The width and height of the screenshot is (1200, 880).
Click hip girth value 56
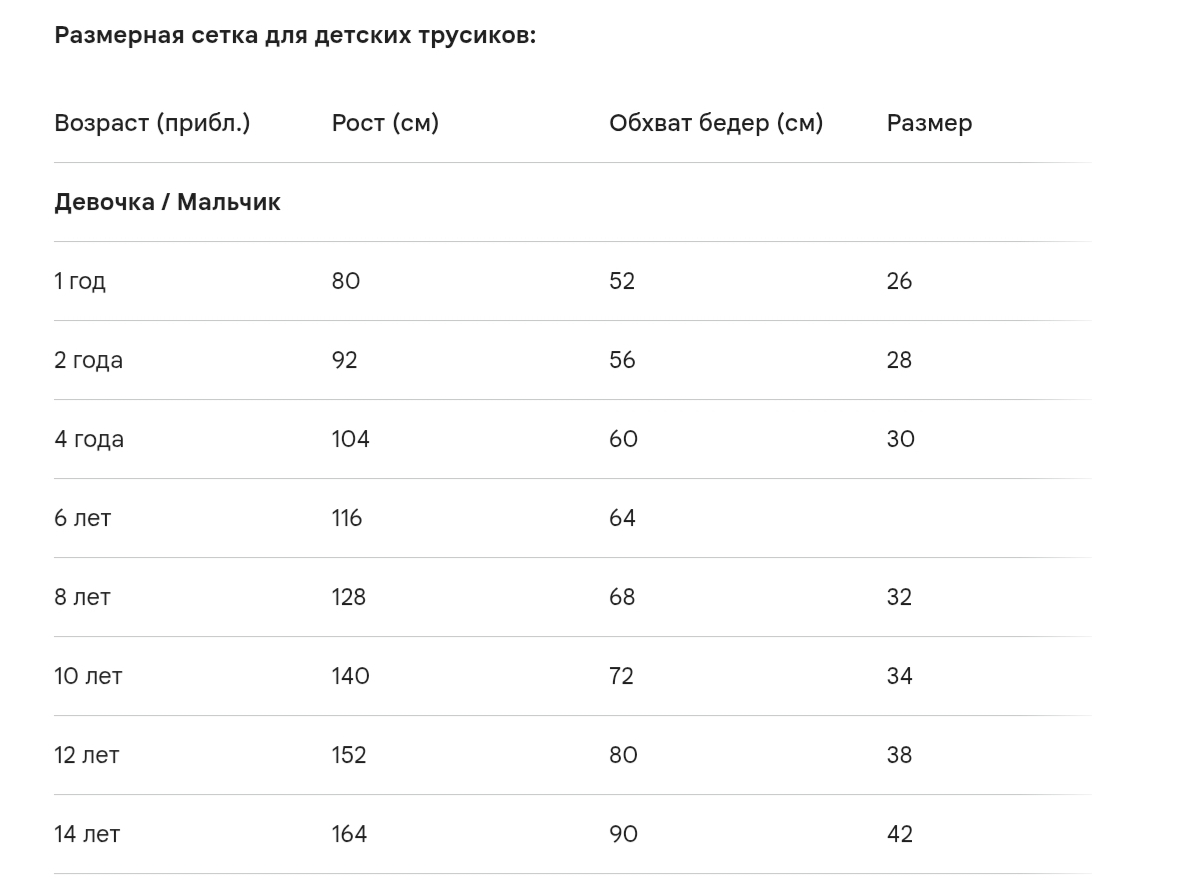[622, 360]
